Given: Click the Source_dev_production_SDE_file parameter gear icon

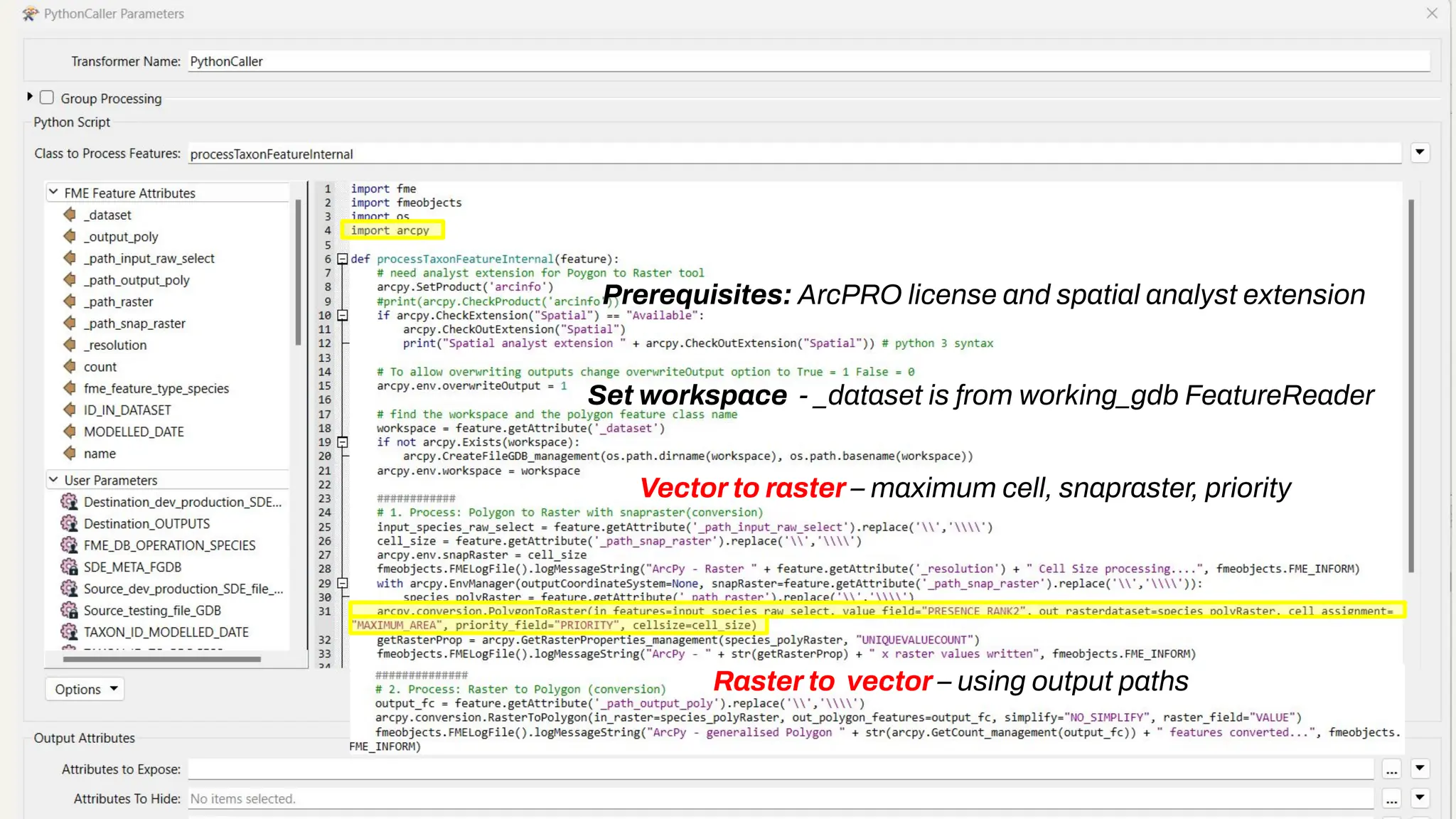Looking at the screenshot, I should tap(70, 588).
